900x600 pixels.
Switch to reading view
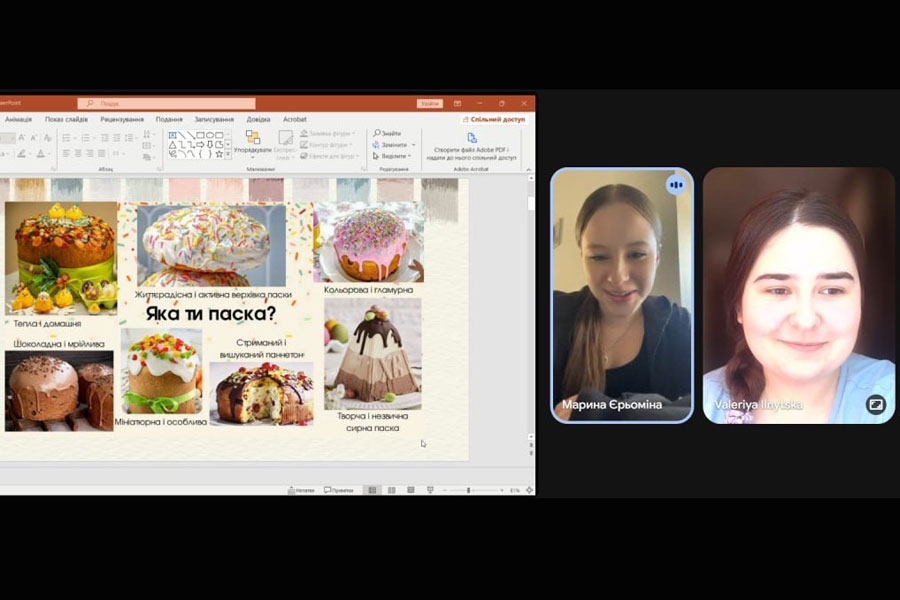(410, 490)
